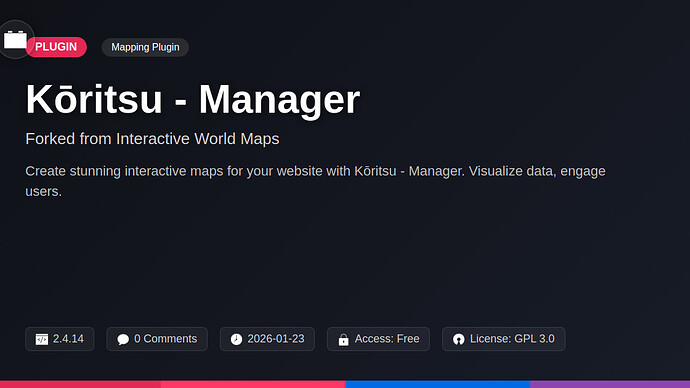Screen dimensions: 690x388
Task: Click the License: GPL 3.0 label
Action: pos(512,339)
